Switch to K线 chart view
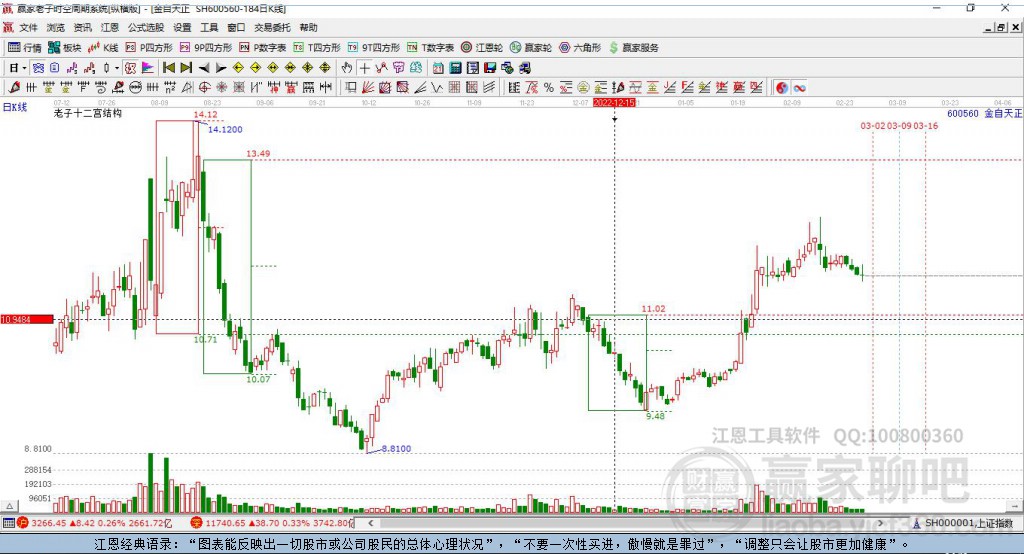This screenshot has width=1024, height=554. 103,48
